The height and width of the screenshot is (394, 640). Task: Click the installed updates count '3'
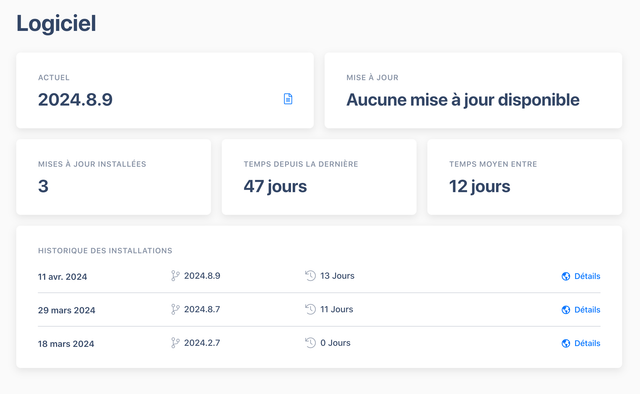tap(43, 186)
